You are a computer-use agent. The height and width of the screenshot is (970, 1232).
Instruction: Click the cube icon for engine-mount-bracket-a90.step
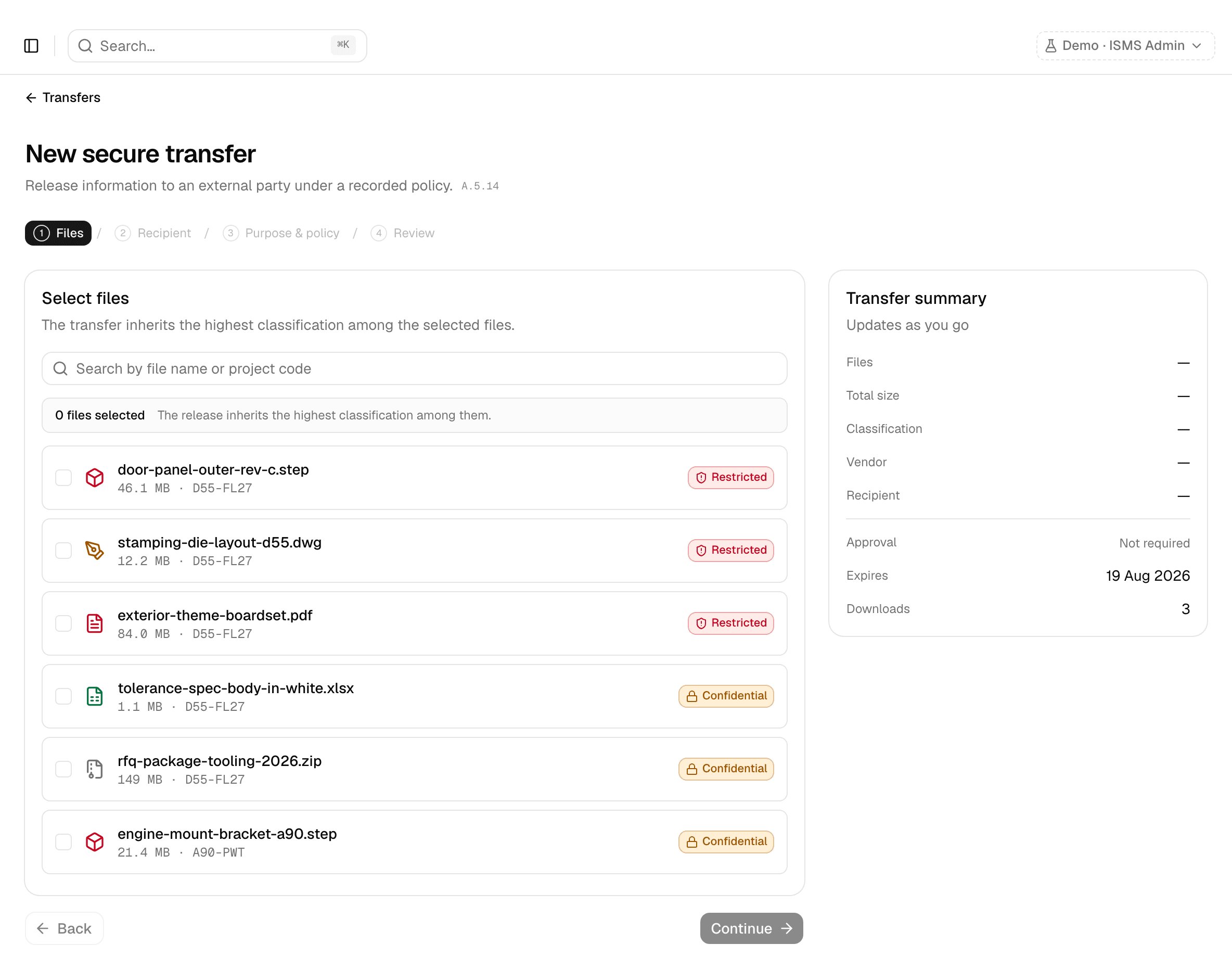pyautogui.click(x=95, y=841)
